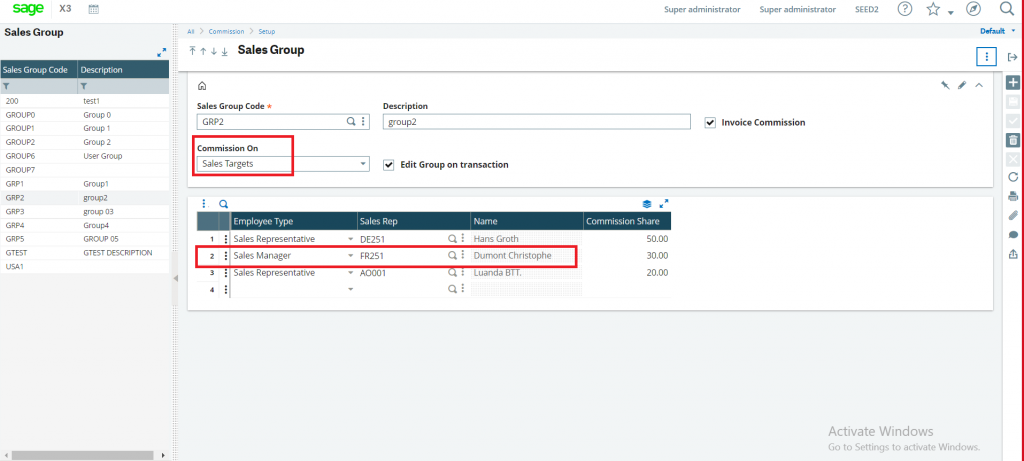
Task: Open the grid layers/stack icon
Action: tap(647, 204)
